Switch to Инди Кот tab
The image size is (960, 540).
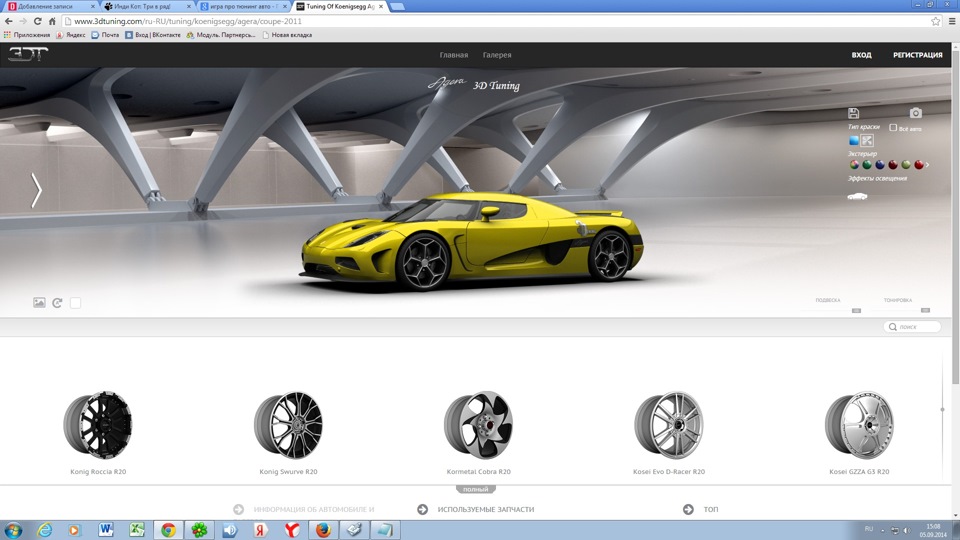tap(147, 6)
